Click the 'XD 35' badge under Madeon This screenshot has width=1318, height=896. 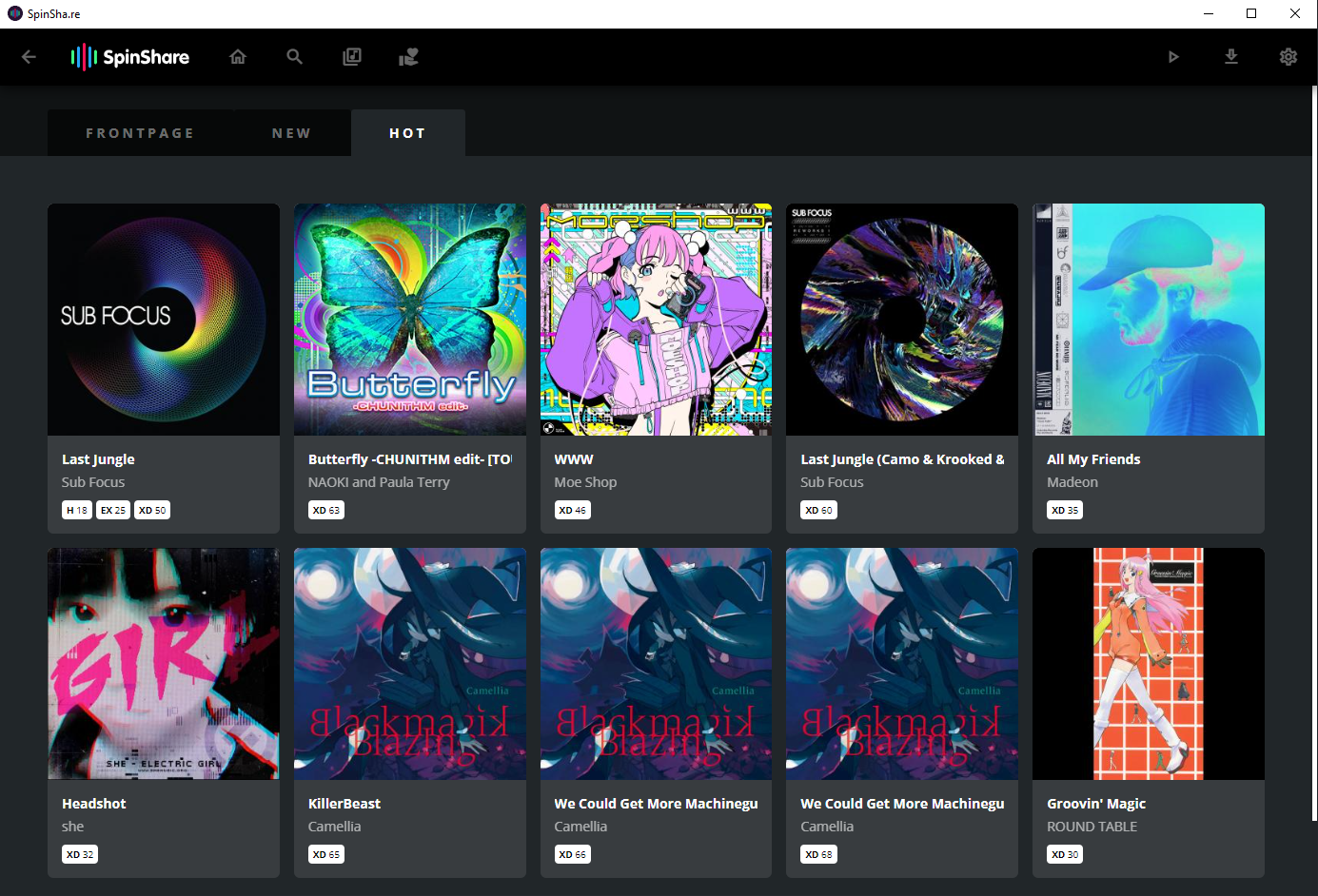[1065, 510]
